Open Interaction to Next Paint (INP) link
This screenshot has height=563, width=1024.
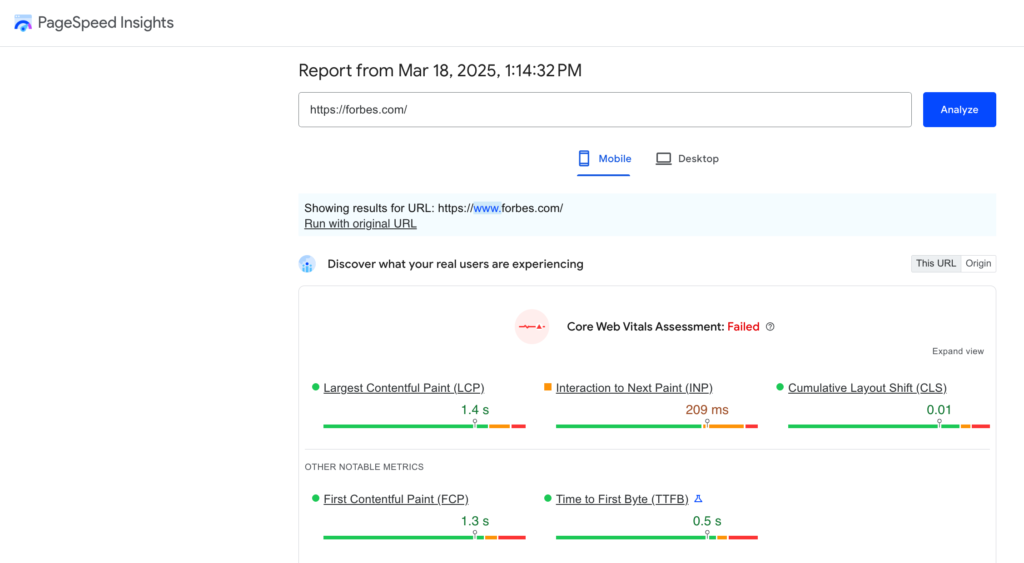(634, 388)
